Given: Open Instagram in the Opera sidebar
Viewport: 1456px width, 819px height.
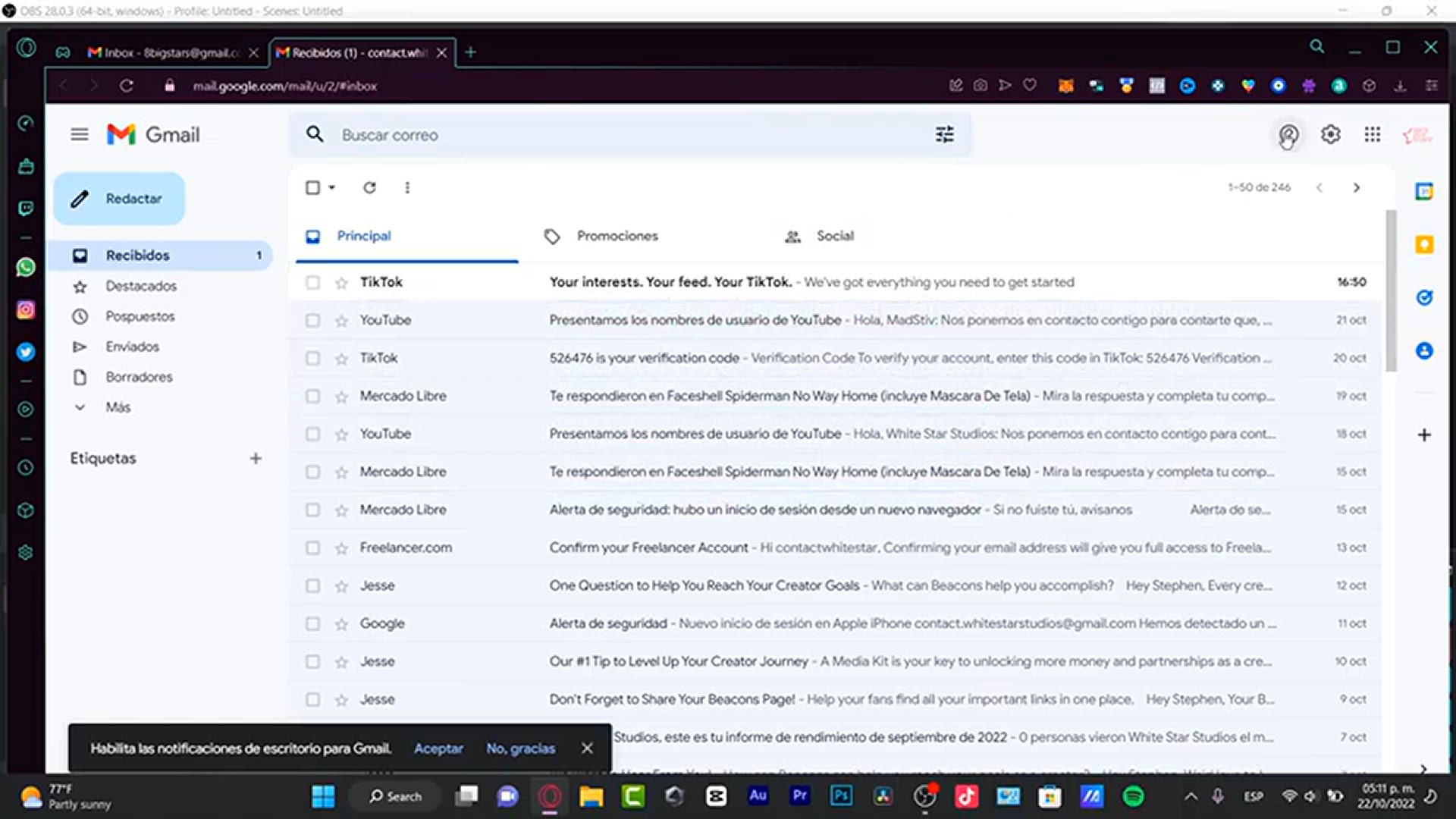Looking at the screenshot, I should [x=26, y=309].
